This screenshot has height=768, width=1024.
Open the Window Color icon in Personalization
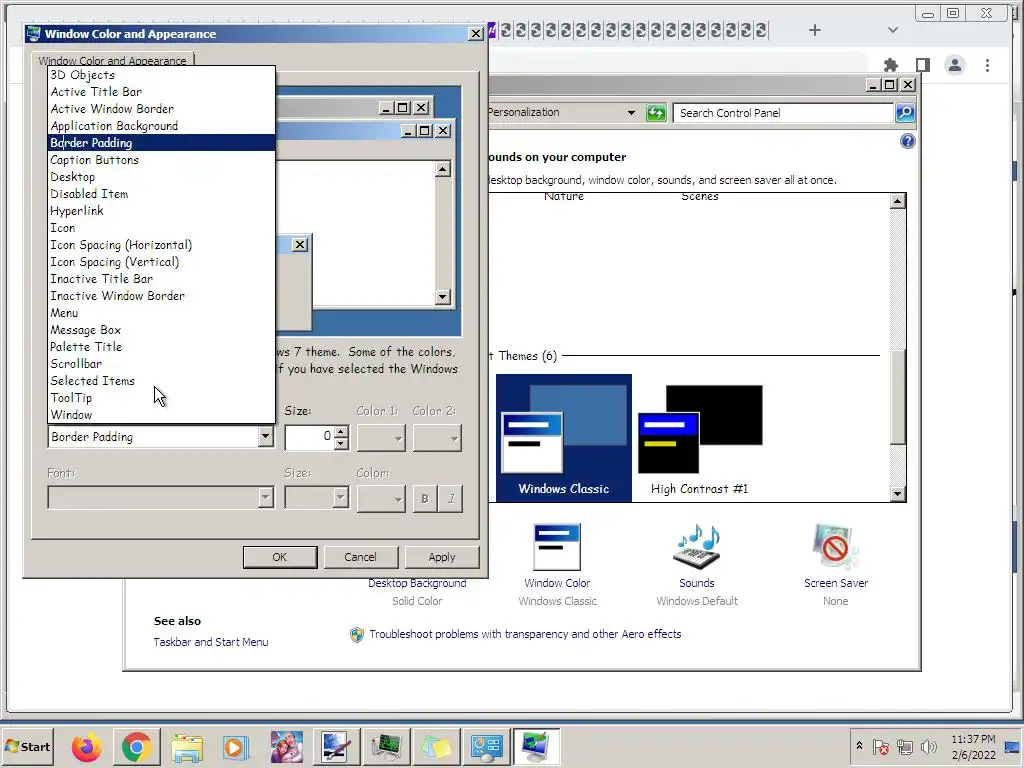(x=557, y=547)
